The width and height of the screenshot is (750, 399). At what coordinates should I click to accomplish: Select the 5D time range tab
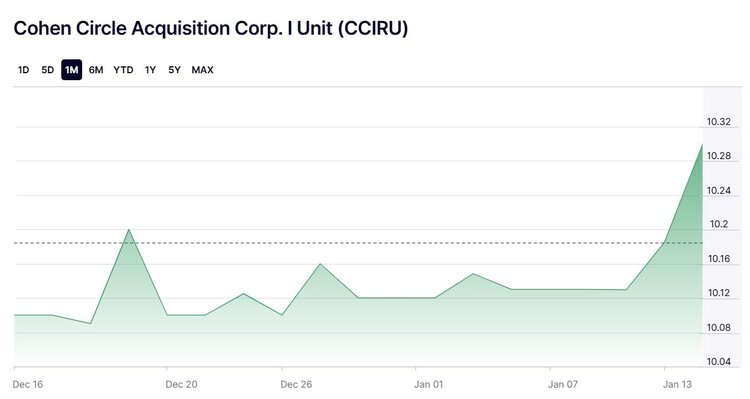[47, 70]
